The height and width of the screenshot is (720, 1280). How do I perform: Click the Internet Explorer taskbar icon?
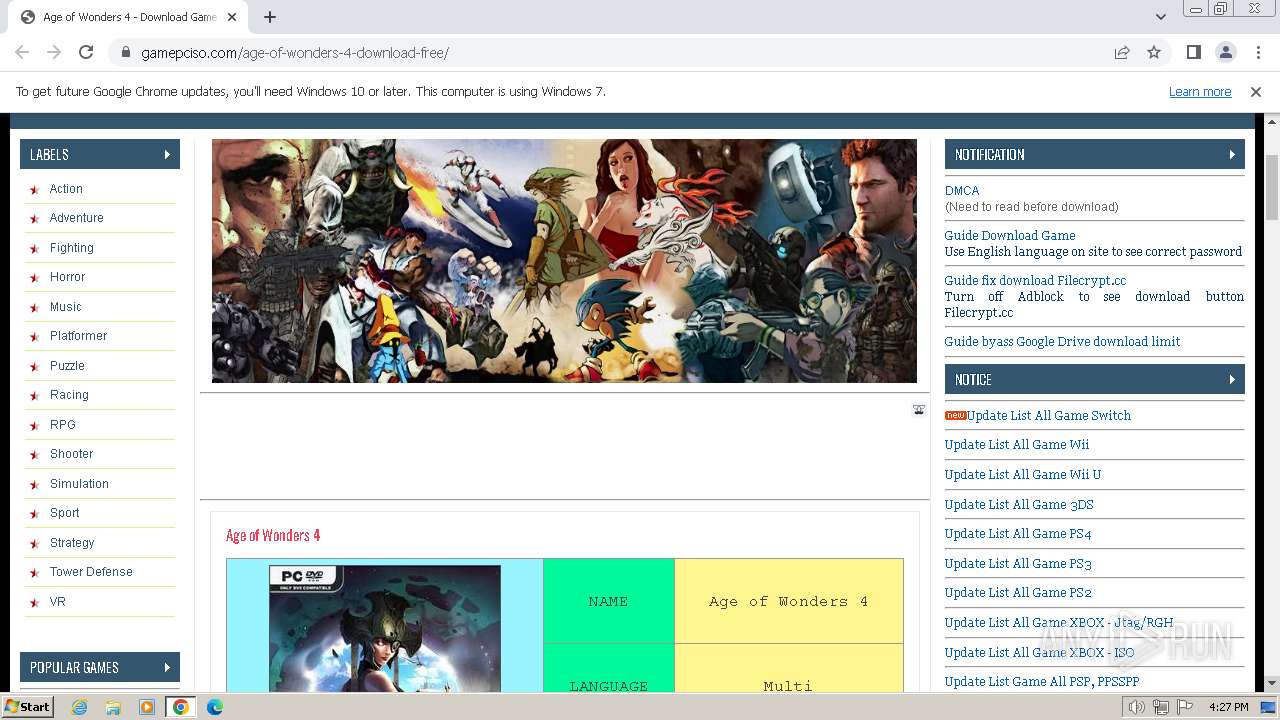80,707
